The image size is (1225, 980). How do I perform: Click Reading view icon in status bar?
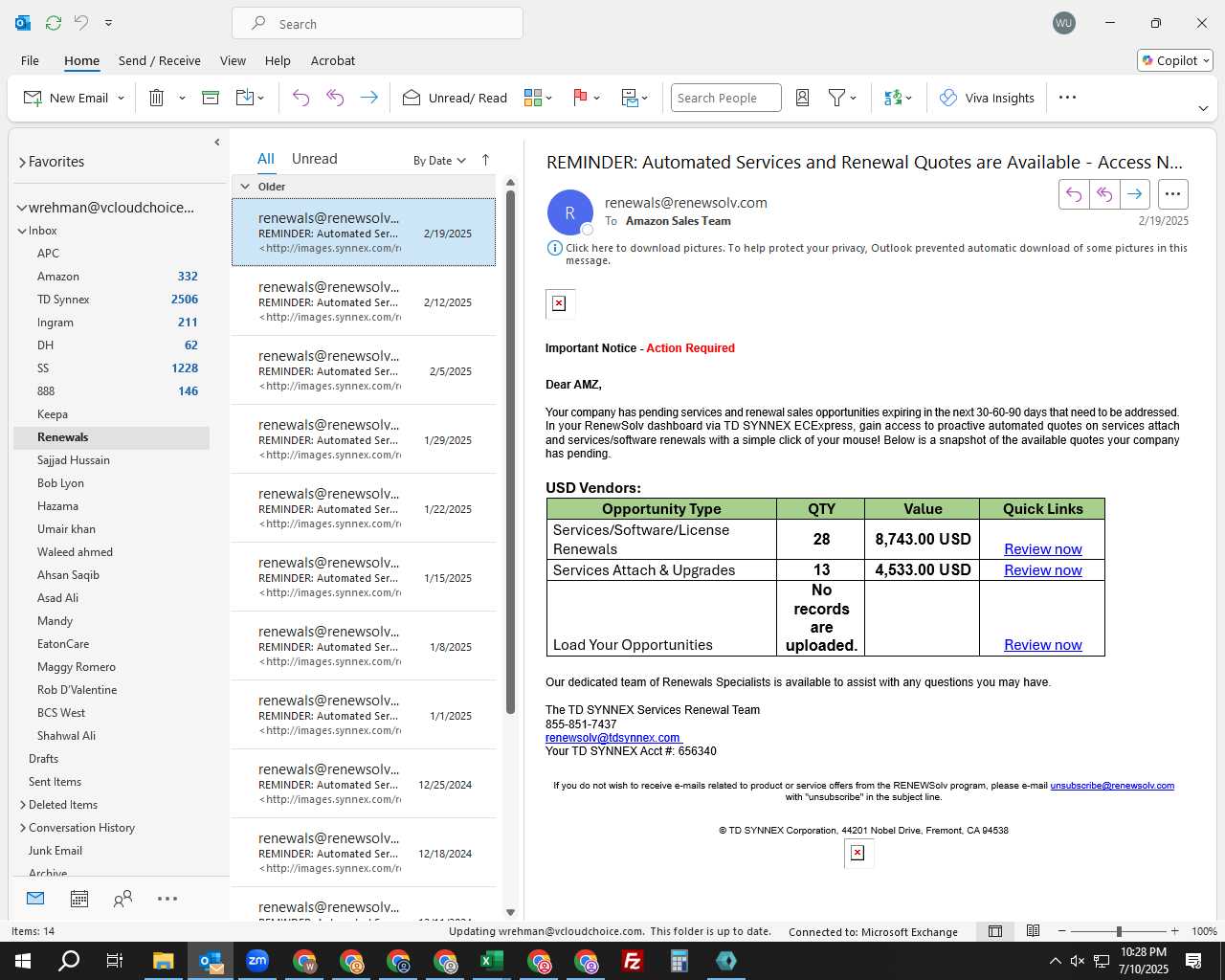pos(1033,931)
